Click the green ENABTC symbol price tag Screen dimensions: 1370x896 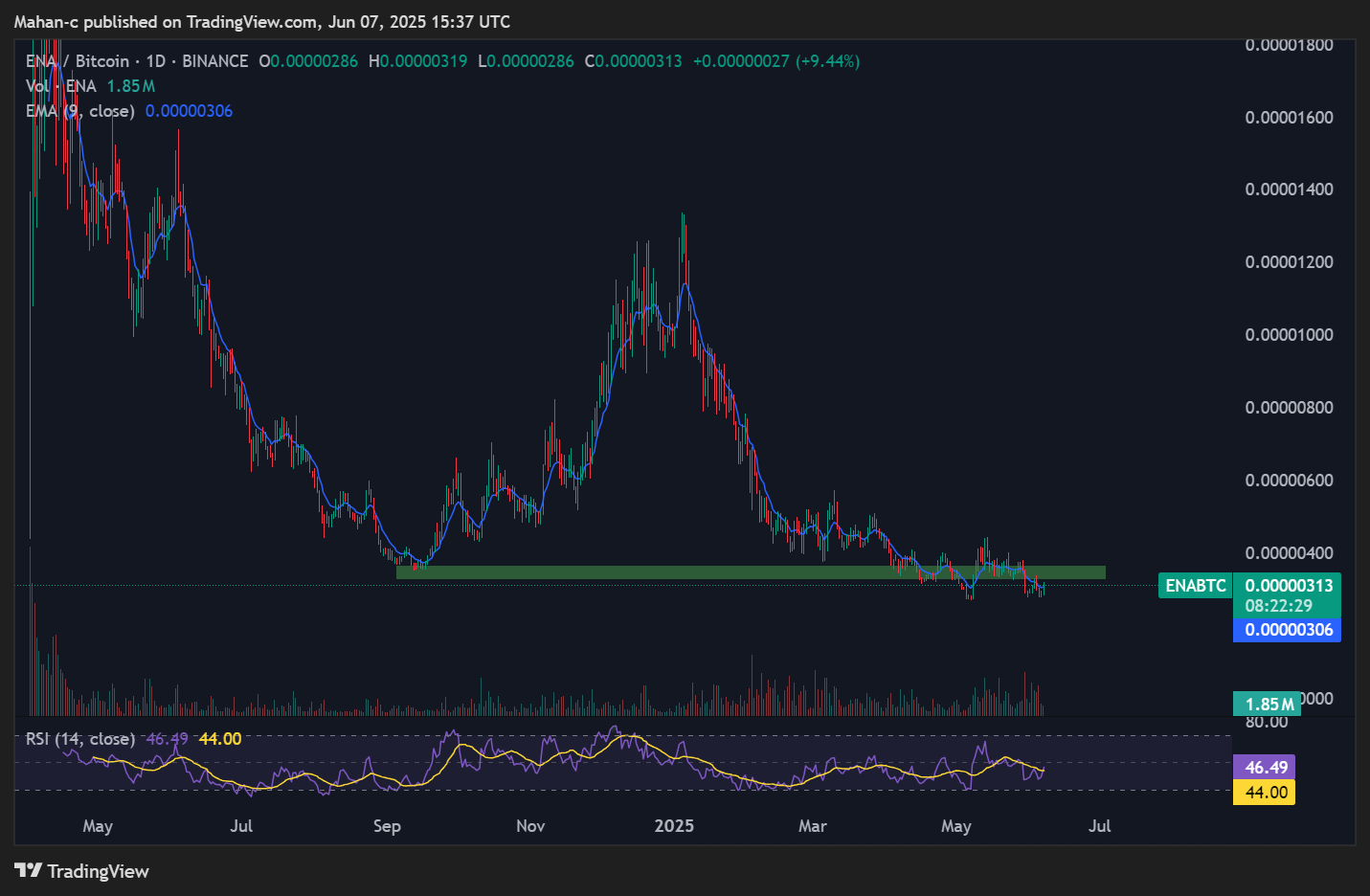1195,586
